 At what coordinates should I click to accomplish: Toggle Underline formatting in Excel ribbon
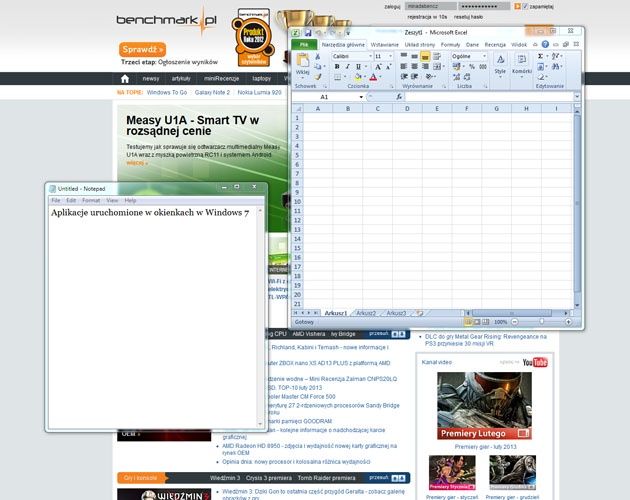pyautogui.click(x=358, y=67)
